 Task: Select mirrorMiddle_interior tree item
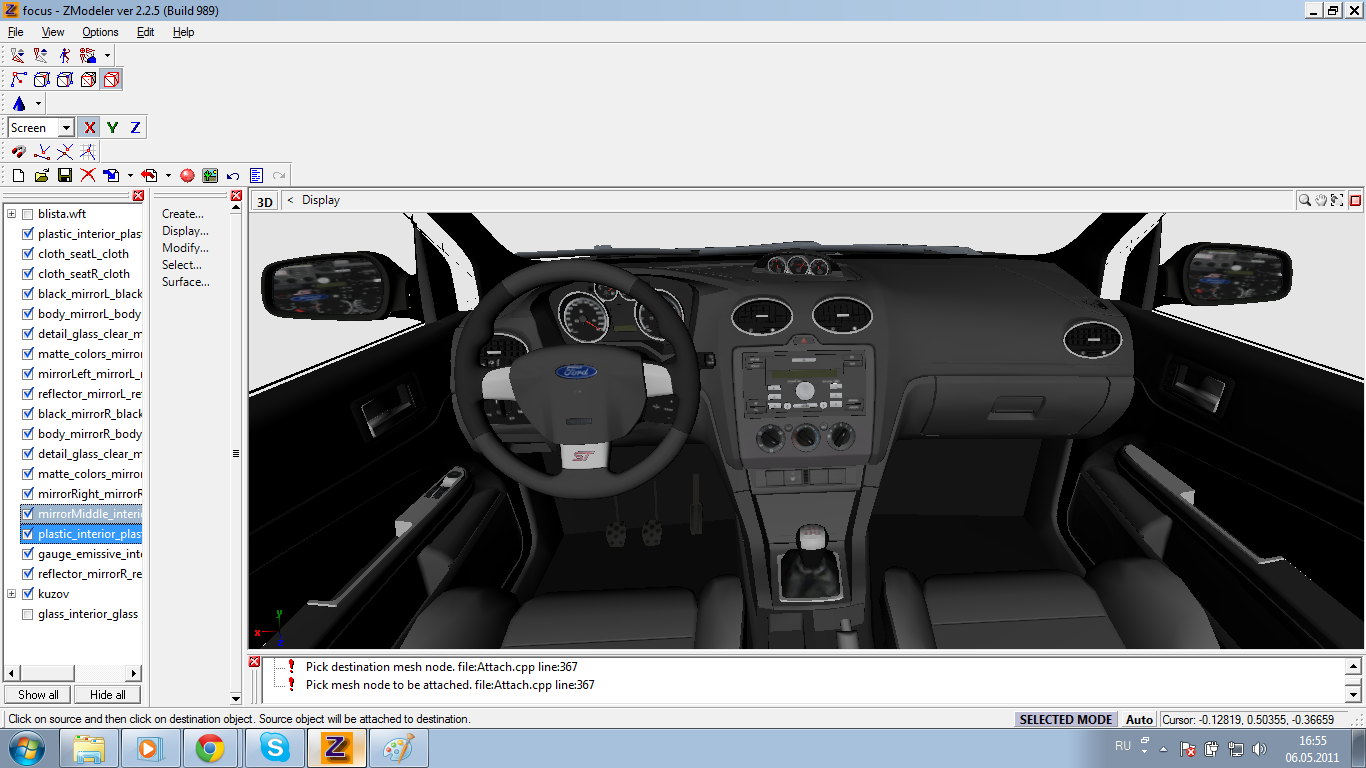90,514
